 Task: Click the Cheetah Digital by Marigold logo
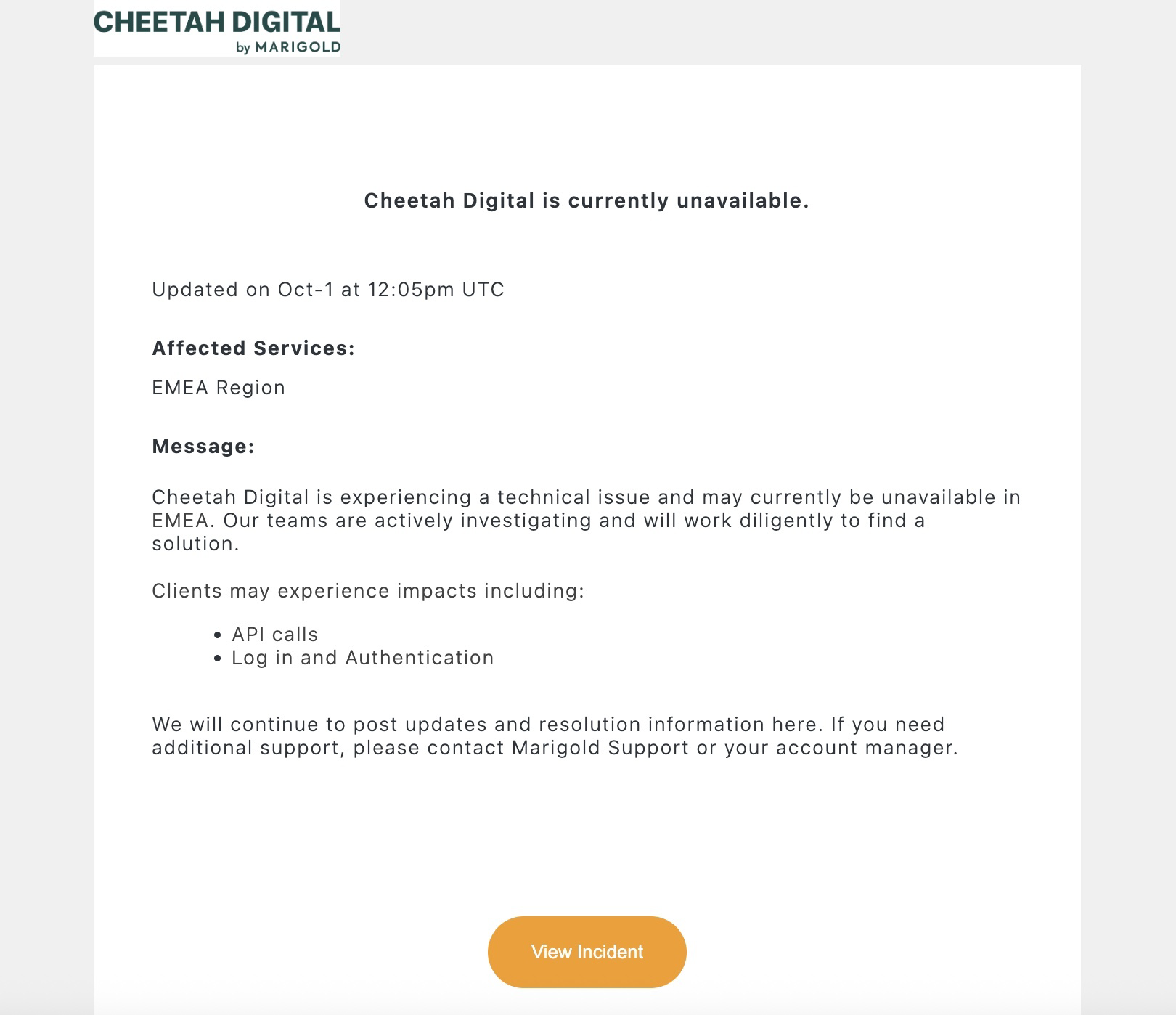pyautogui.click(x=216, y=29)
